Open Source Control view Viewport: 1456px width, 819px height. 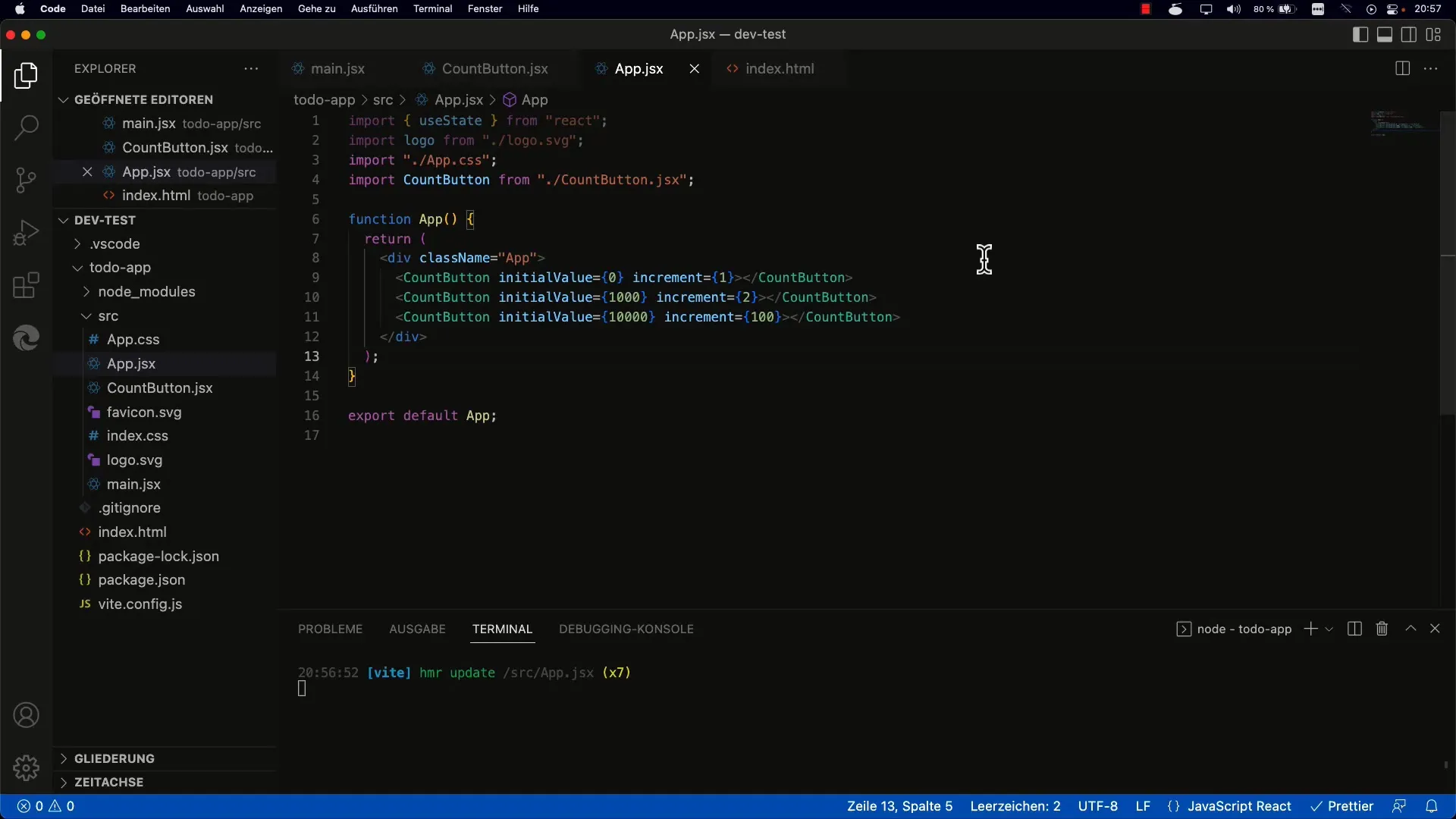[26, 180]
